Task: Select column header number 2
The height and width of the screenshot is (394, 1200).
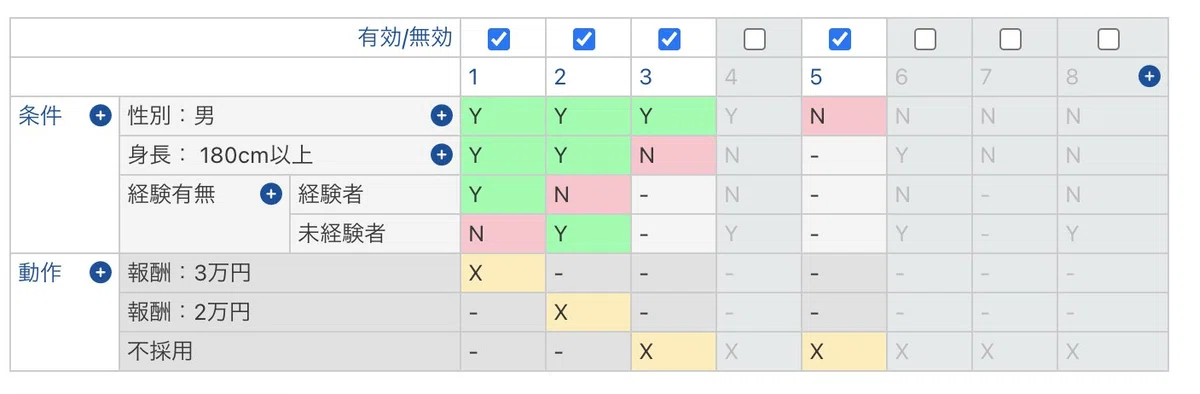Action: [x=560, y=77]
